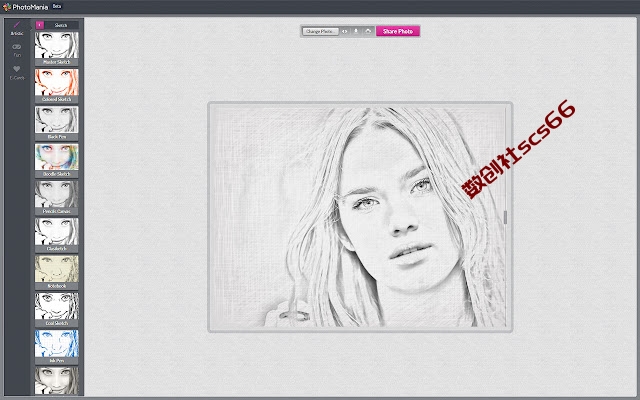
Task: Apply the Doodle Sketch effect thumbnail
Action: 56,157
